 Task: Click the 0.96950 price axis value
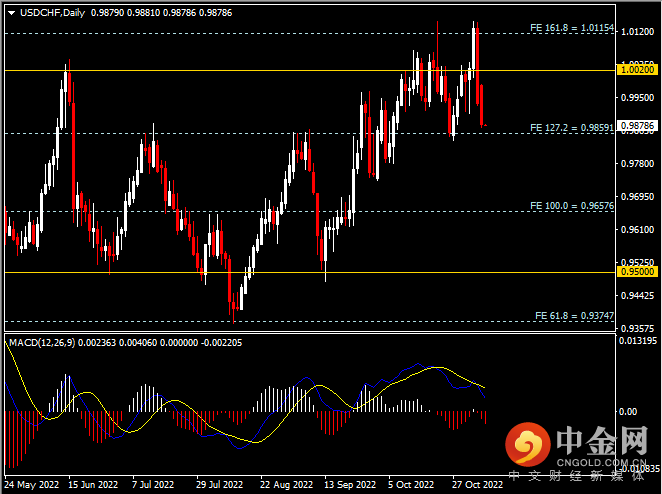click(638, 196)
